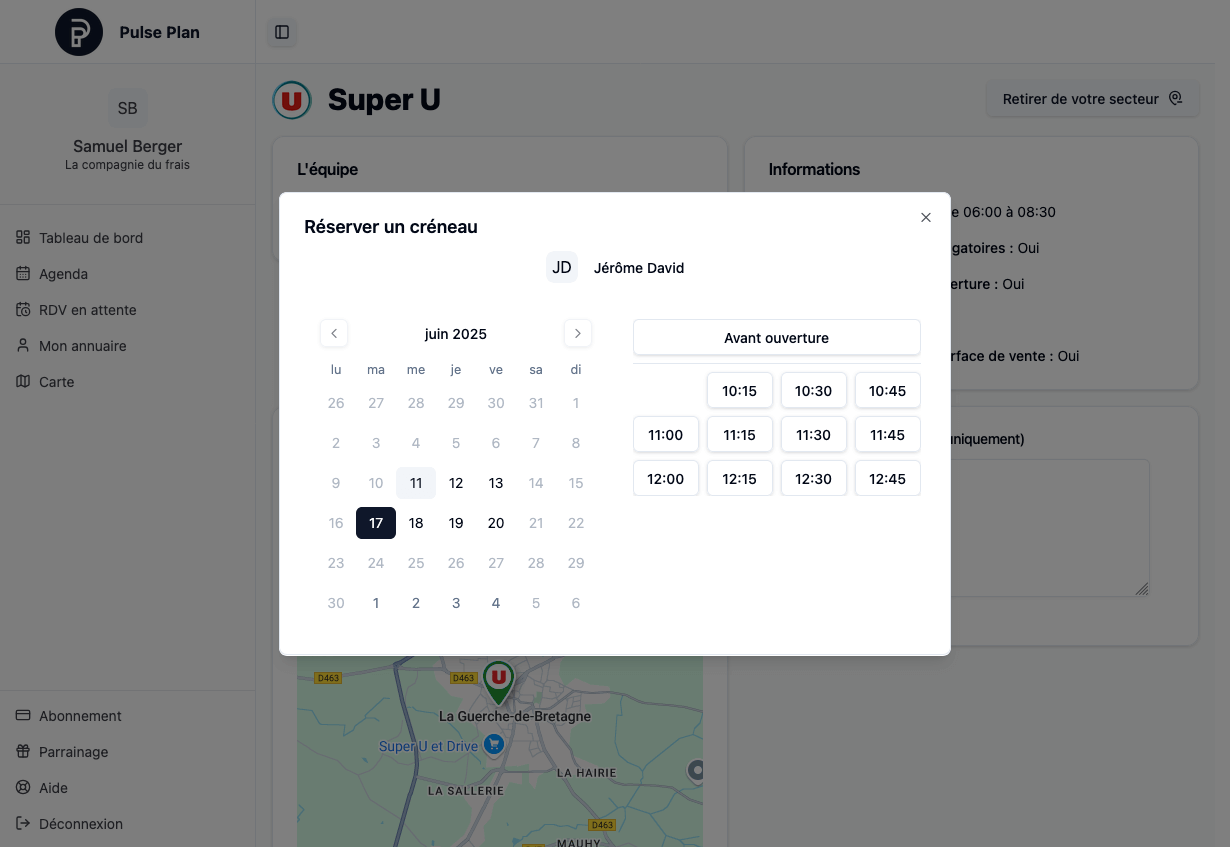Click the SB user avatar
The image size is (1230, 847).
(x=127, y=108)
